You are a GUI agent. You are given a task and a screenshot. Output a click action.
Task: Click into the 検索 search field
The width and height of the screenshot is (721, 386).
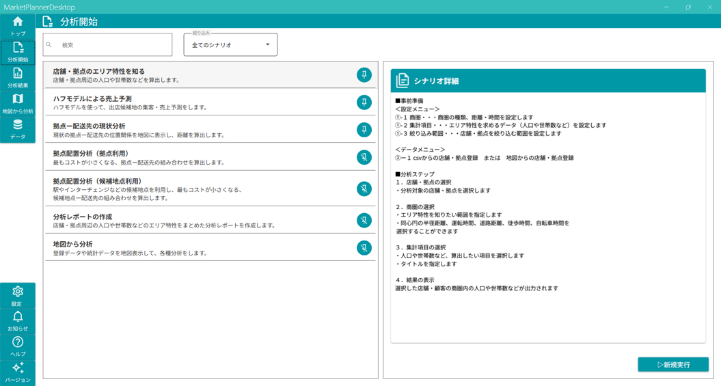click(108, 45)
